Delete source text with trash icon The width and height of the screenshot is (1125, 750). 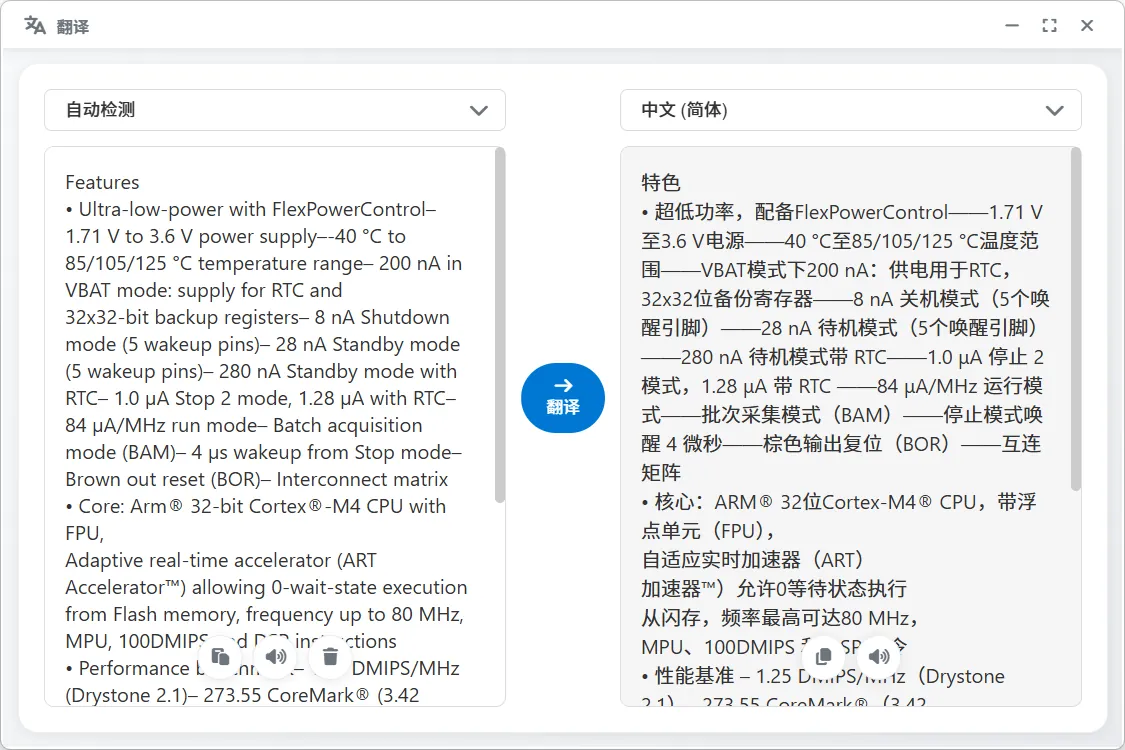pos(331,657)
